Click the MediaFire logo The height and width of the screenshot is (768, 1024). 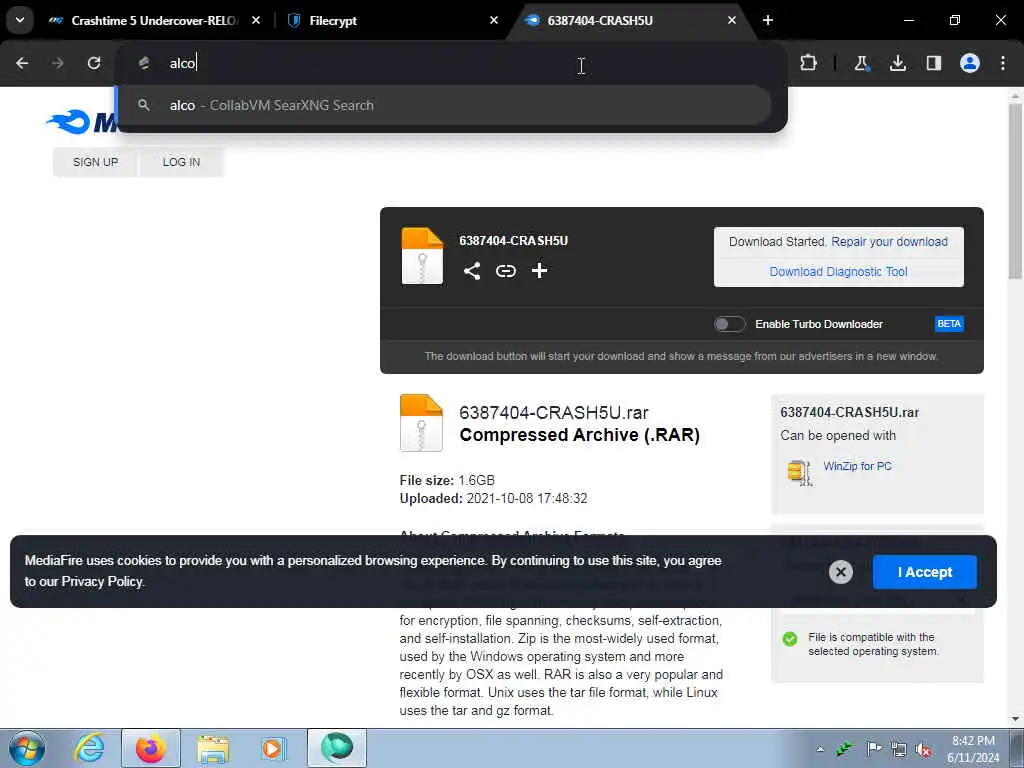point(80,121)
